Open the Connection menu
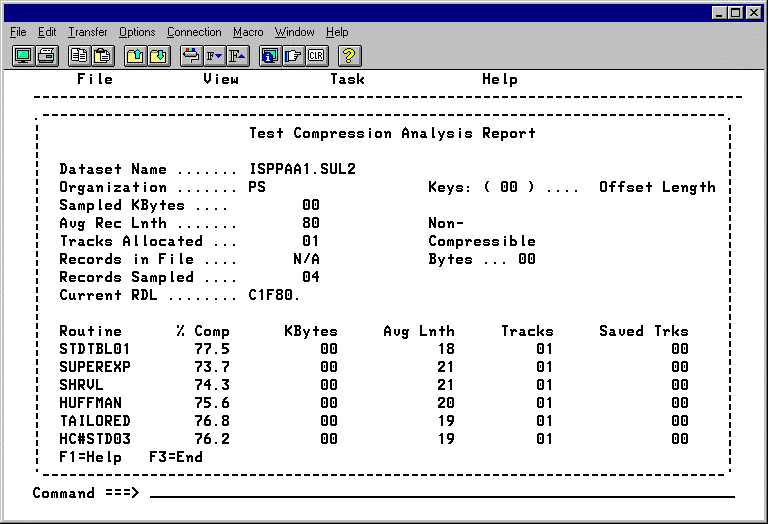This screenshot has width=768, height=524. click(x=194, y=32)
